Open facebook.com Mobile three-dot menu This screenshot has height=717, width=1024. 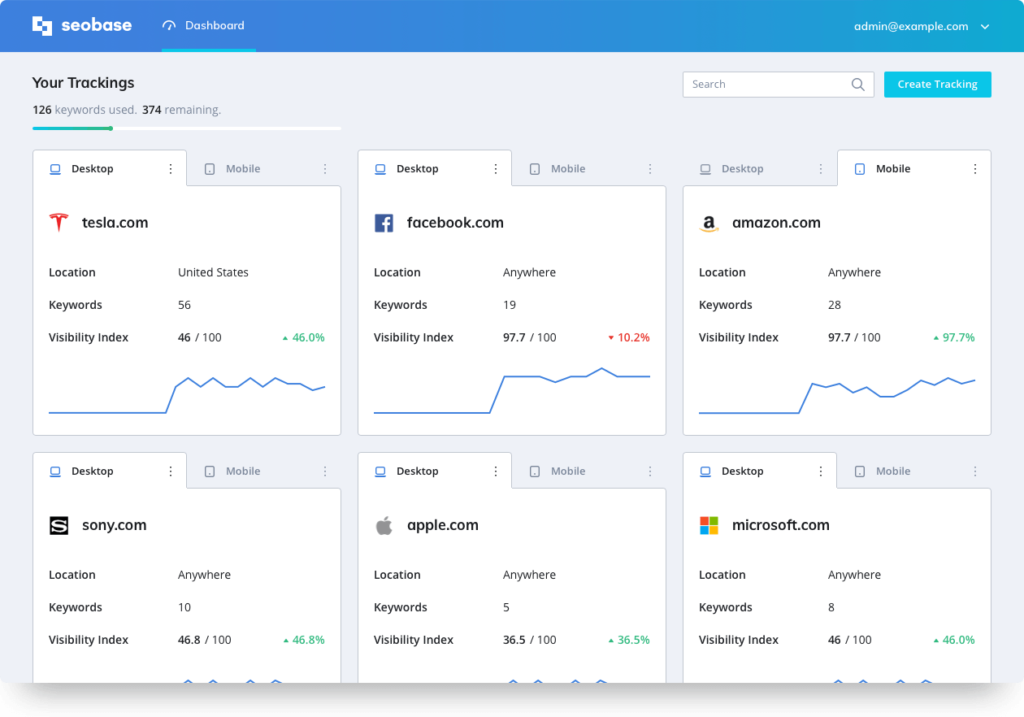(650, 168)
